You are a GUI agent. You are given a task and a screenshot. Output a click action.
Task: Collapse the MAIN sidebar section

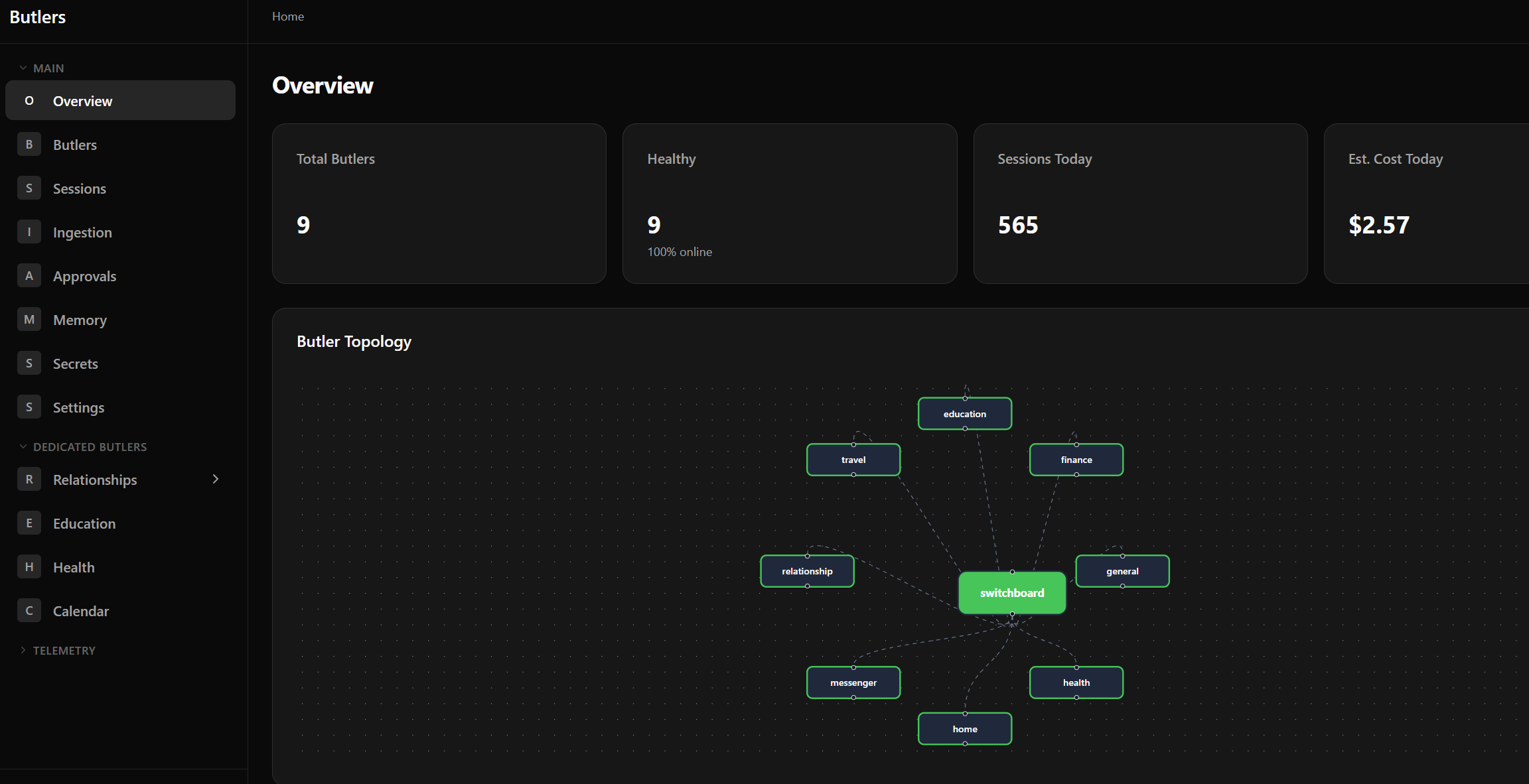24,67
